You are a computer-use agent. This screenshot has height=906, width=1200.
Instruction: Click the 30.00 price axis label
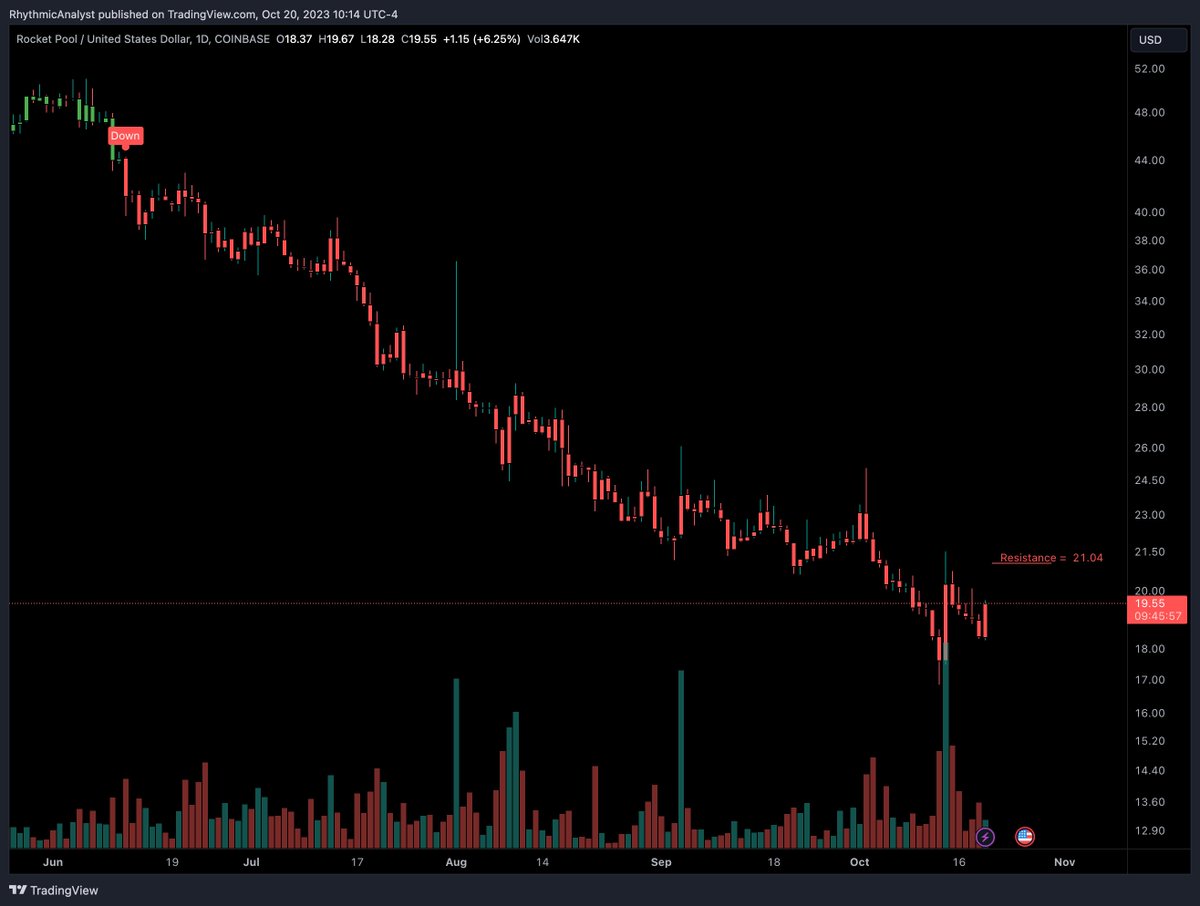(x=1151, y=369)
